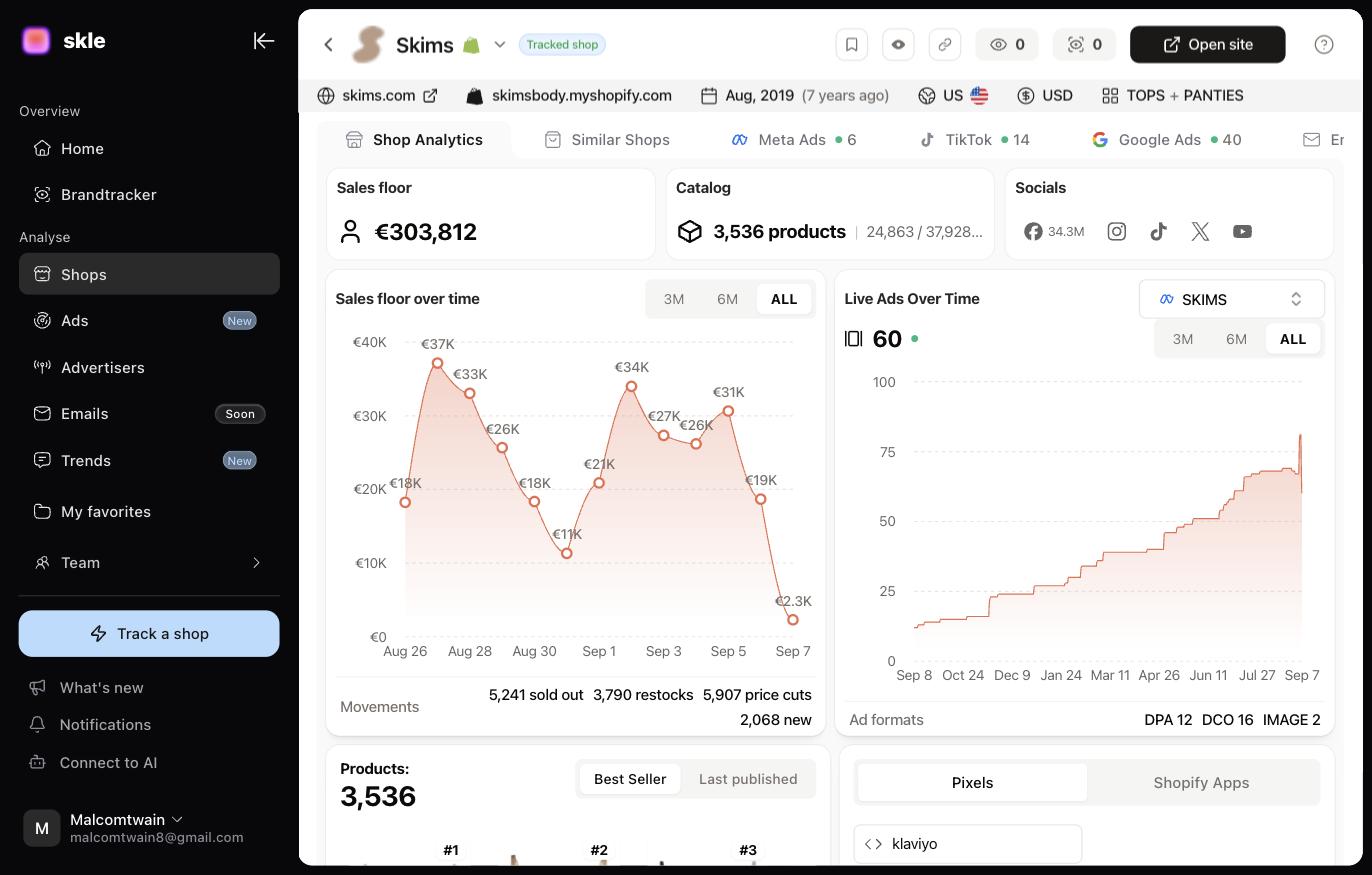
Task: Switch to Google Ads tab
Action: click(x=1167, y=140)
